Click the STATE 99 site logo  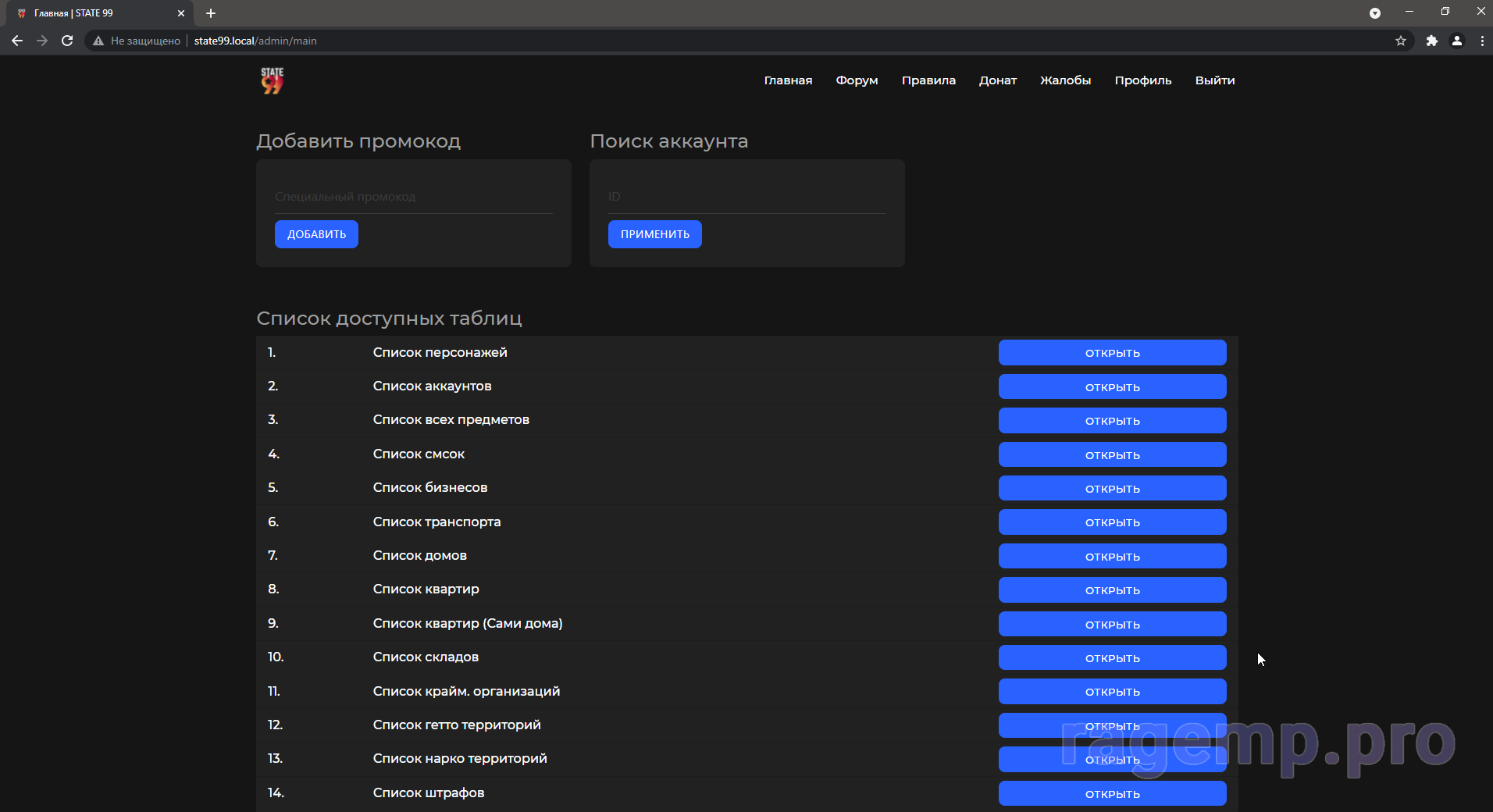272,80
